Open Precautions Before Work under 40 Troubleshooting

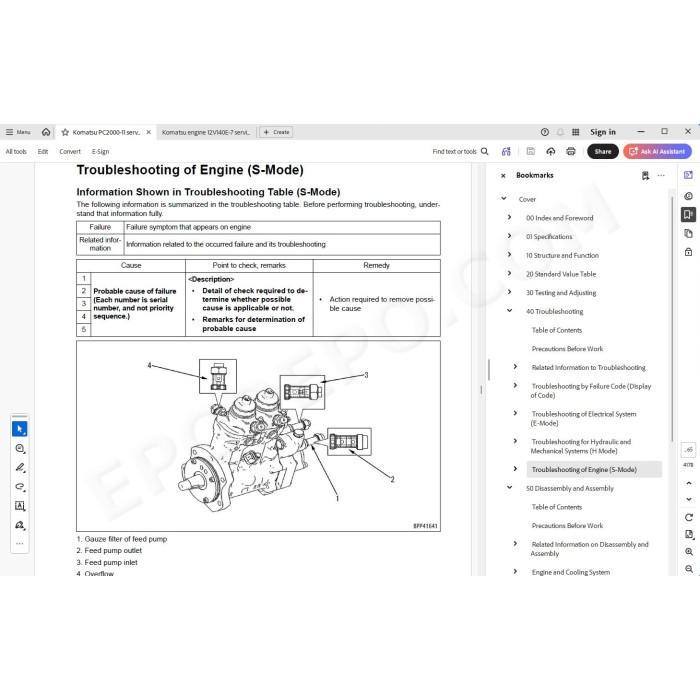[x=567, y=349]
